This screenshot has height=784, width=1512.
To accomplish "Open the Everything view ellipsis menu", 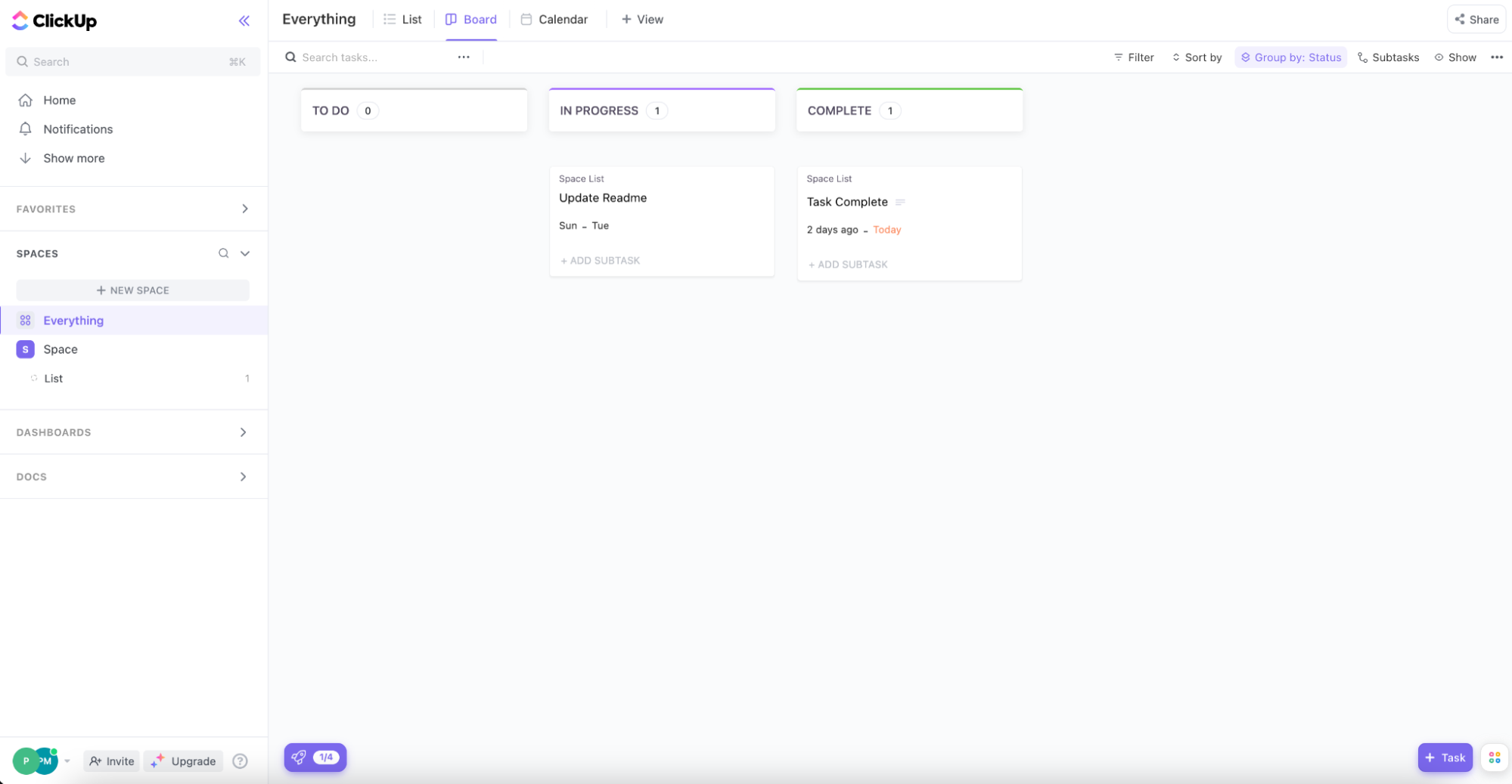I will click(x=1498, y=57).
